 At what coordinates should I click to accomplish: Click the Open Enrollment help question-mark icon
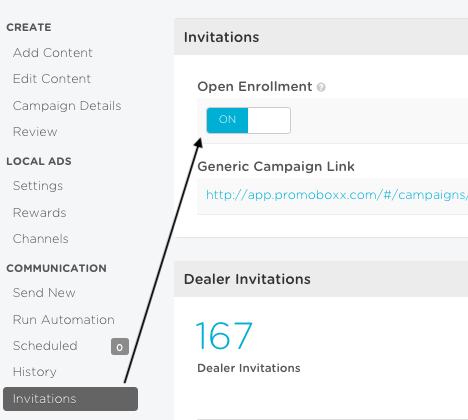[321, 87]
